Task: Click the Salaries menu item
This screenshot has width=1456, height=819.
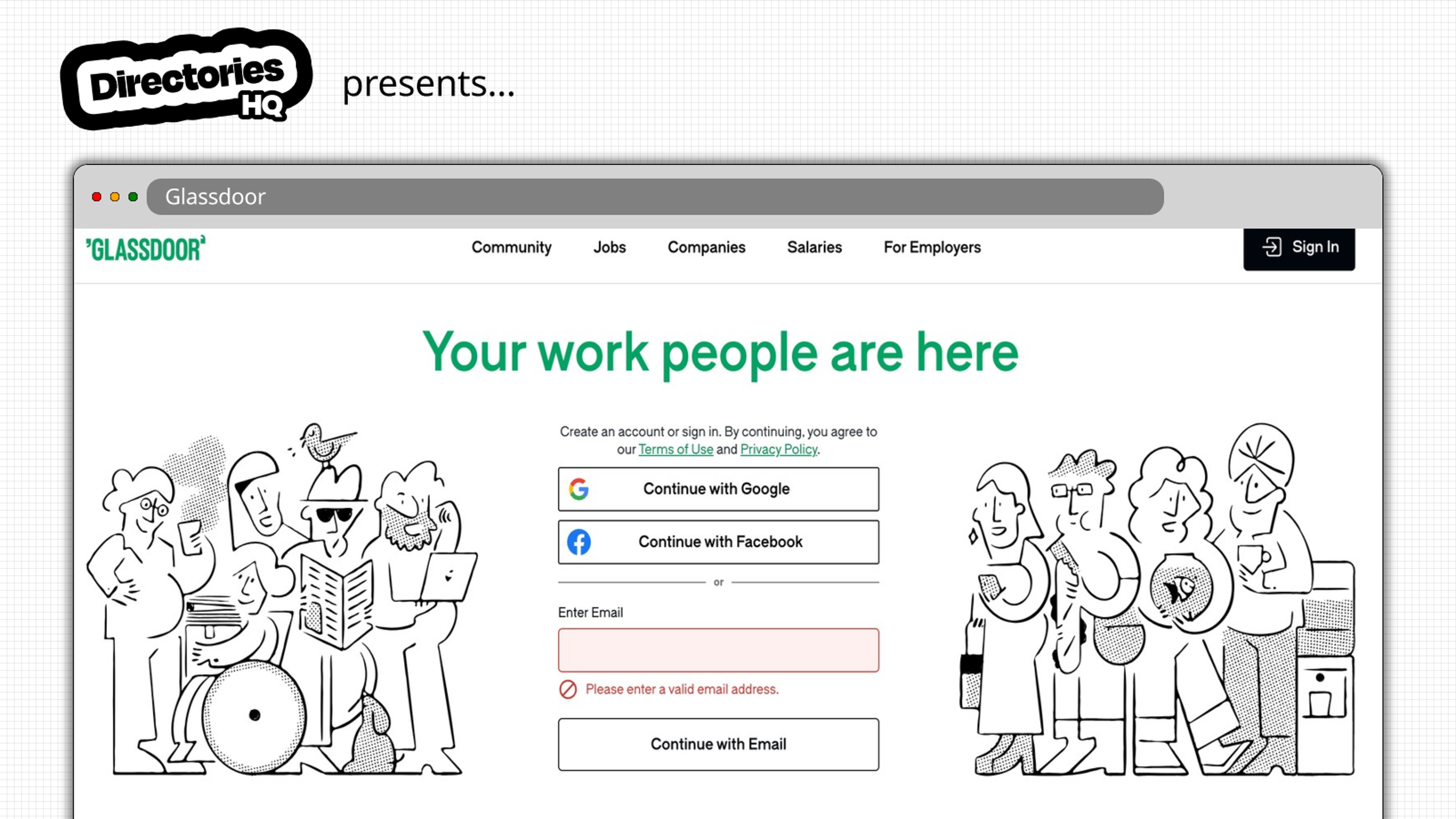Action: pyautogui.click(x=815, y=247)
